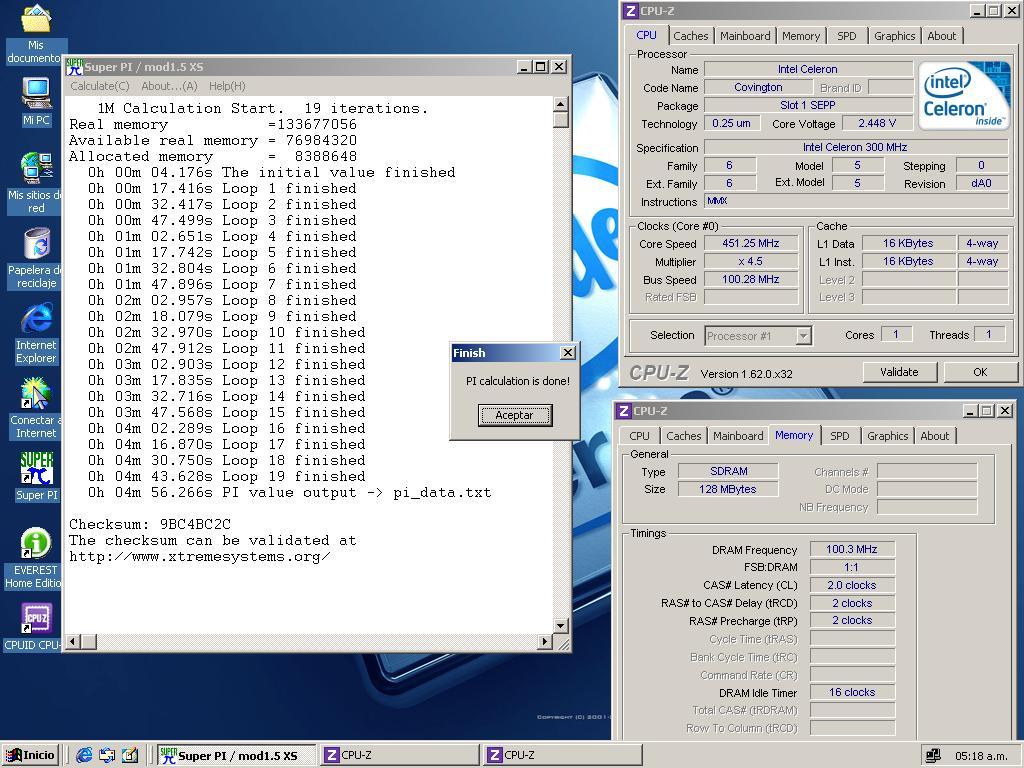Image resolution: width=1024 pixels, height=768 pixels.
Task: Click Super PI horizontal scrollbar left arrow
Action: click(73, 642)
